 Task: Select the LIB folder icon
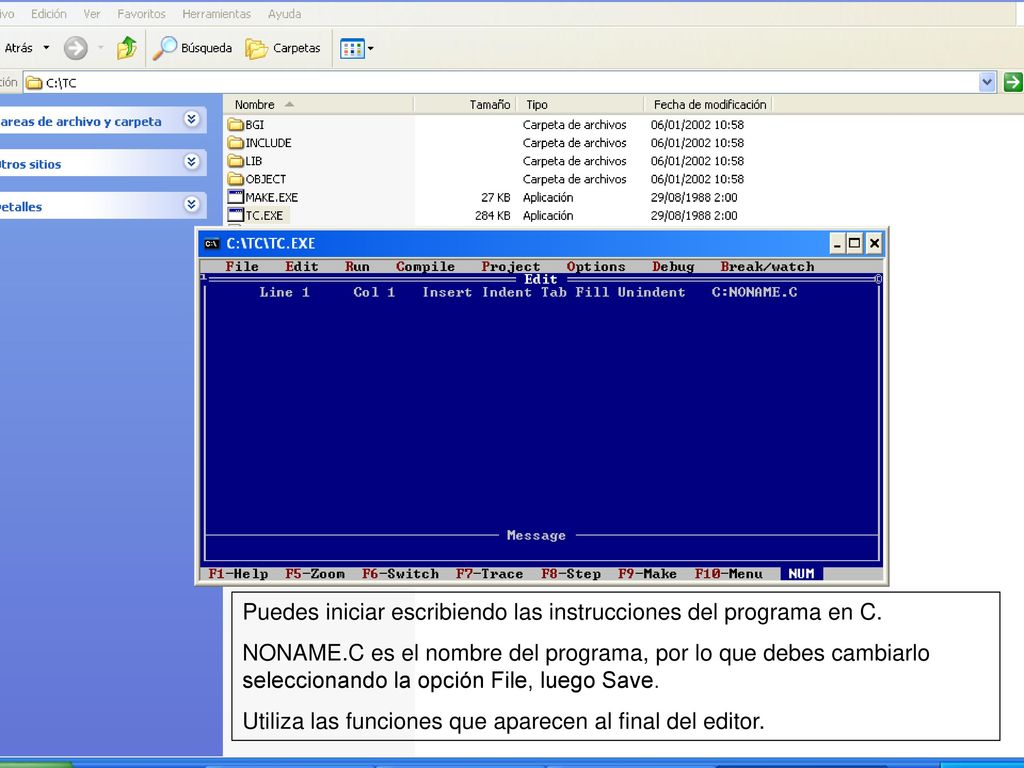click(x=236, y=161)
